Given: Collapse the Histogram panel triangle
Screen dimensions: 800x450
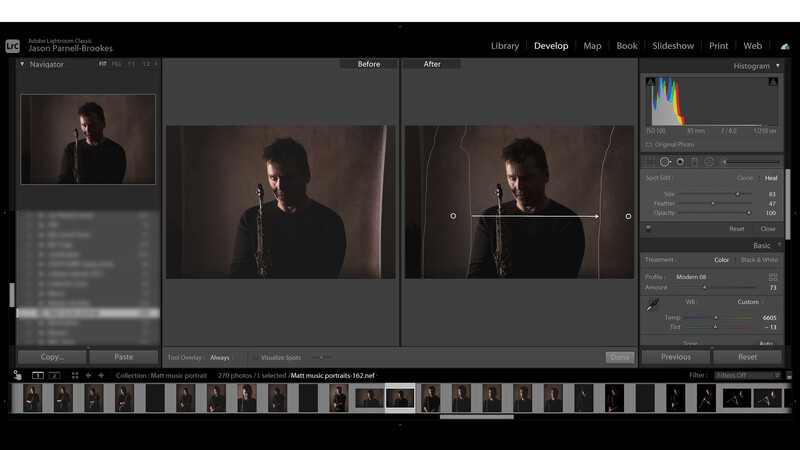Looking at the screenshot, I should point(778,66).
